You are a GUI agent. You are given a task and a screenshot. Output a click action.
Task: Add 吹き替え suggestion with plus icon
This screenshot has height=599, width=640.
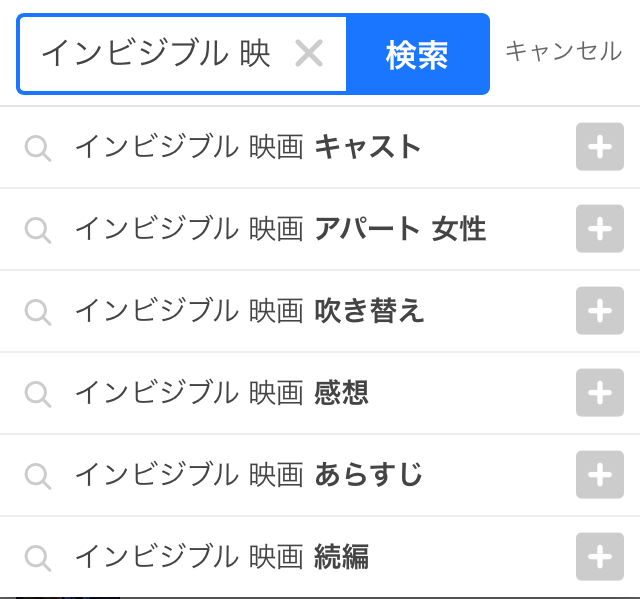[x=599, y=311]
